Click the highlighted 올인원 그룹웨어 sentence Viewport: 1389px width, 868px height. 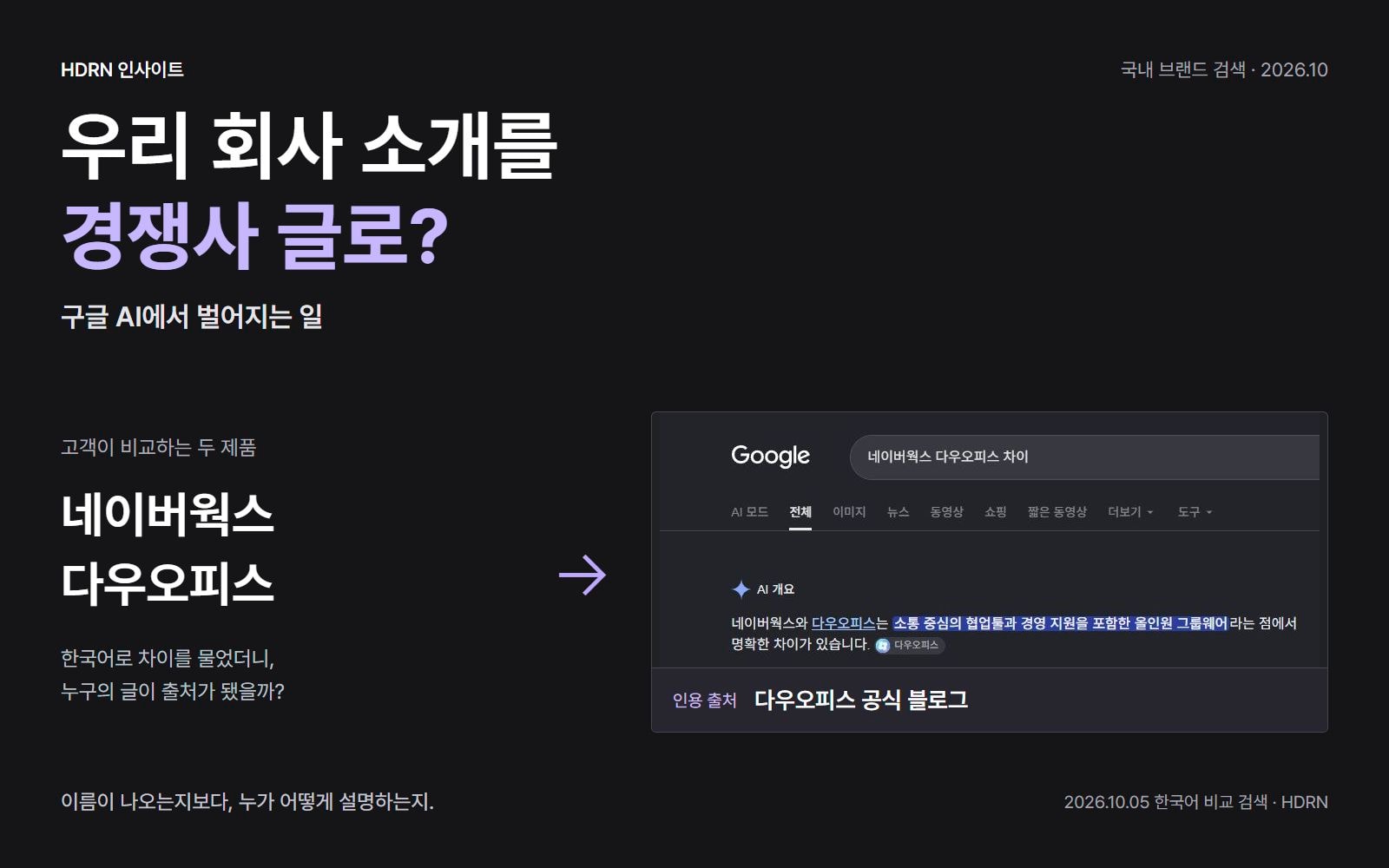click(1060, 623)
